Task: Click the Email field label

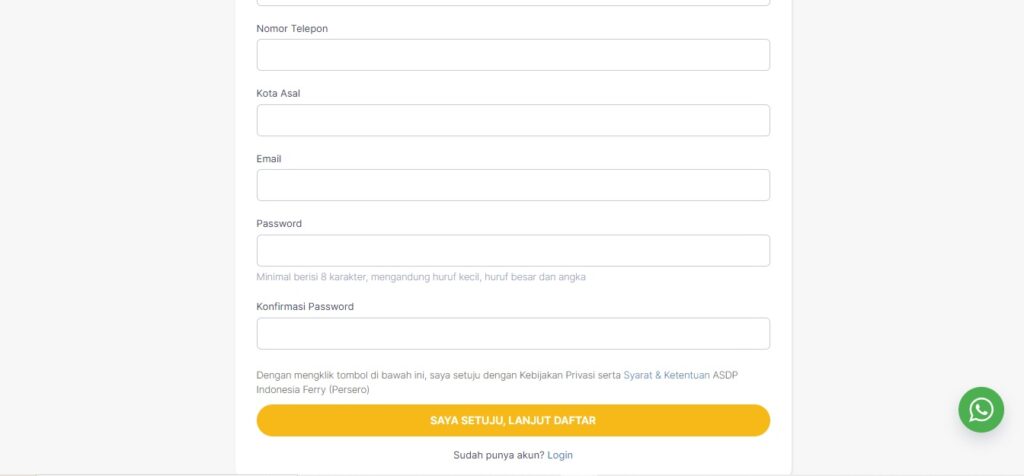Action: [269, 159]
